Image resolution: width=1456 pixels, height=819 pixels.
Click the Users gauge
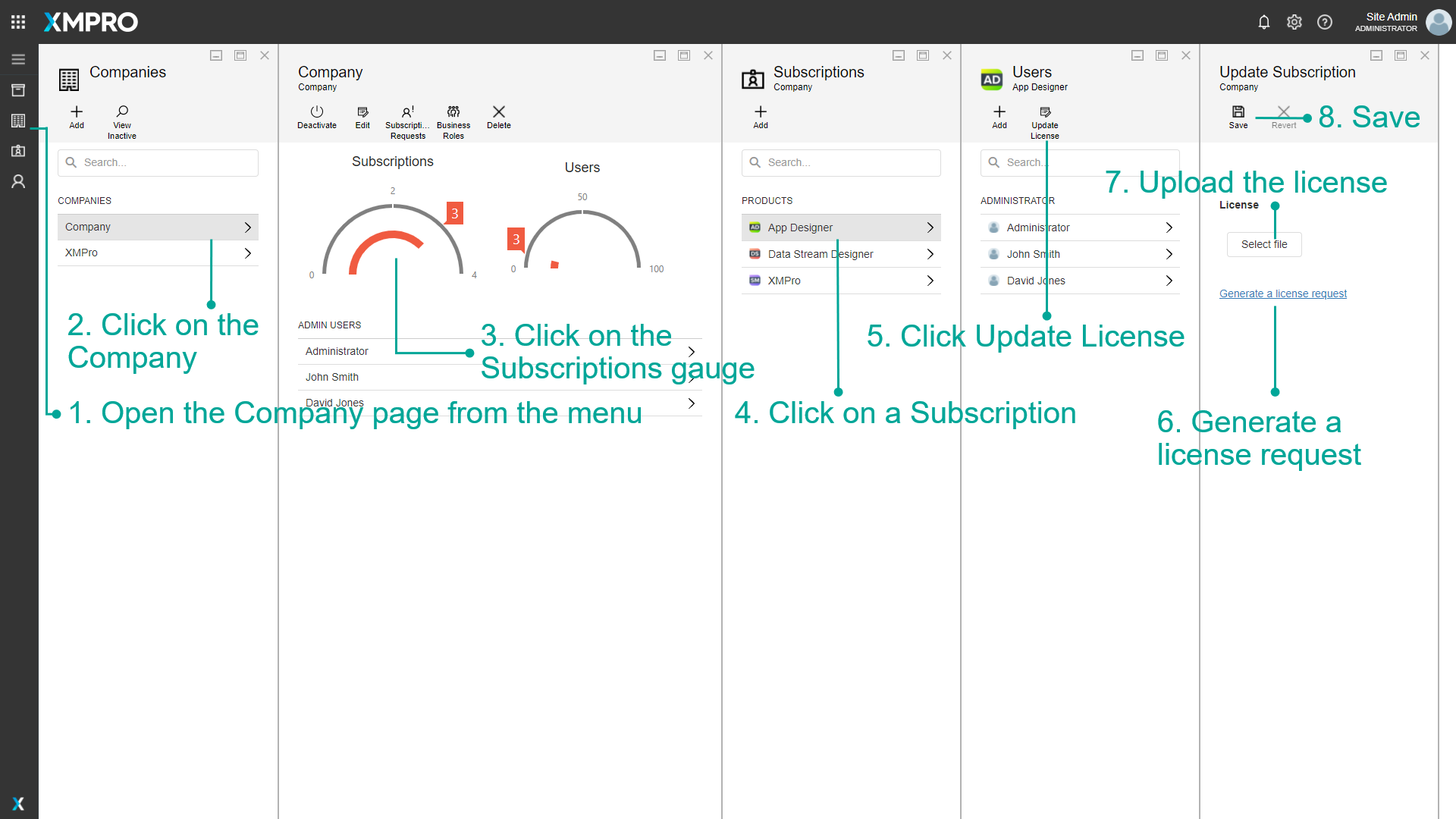tap(582, 239)
